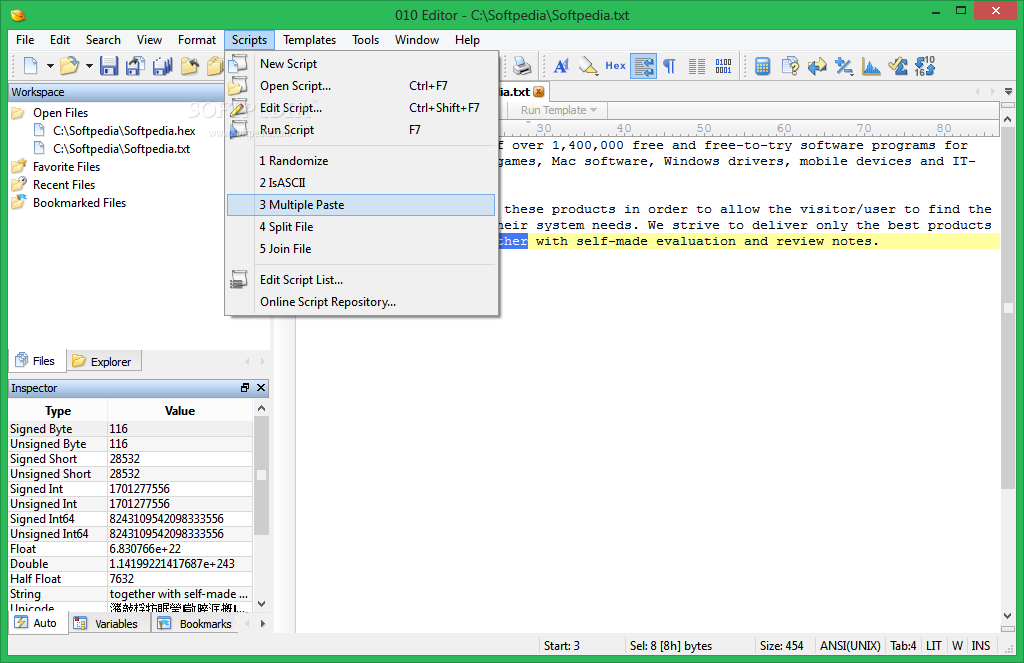Switch to the Bookmarks tab
The width and height of the screenshot is (1024, 663).
click(x=196, y=624)
